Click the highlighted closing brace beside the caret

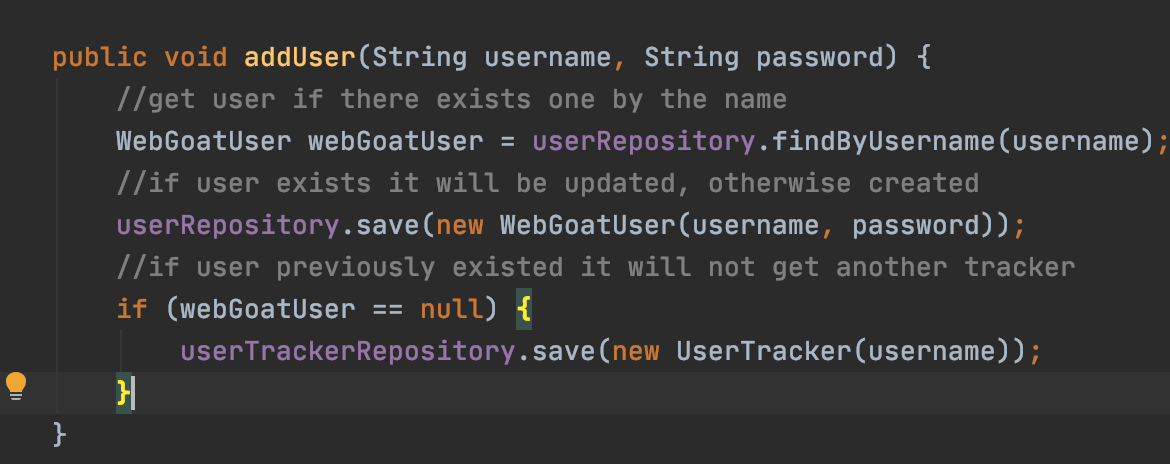pyautogui.click(x=124, y=393)
